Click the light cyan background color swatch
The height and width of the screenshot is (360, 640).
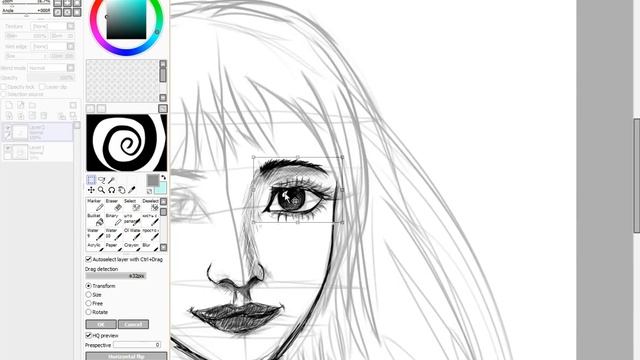[160, 188]
